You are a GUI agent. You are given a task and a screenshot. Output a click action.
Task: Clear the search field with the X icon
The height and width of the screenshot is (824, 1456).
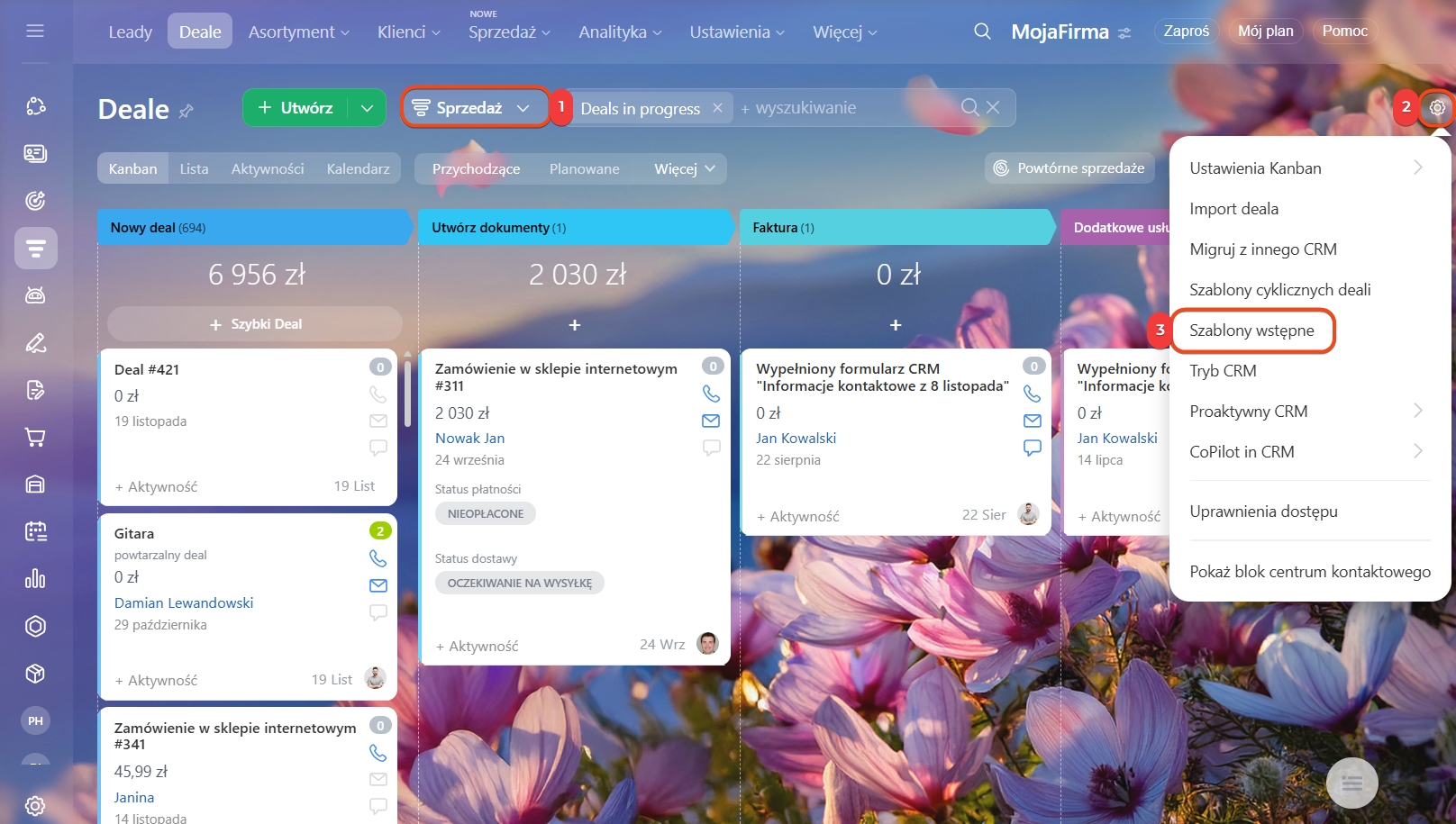(x=993, y=107)
